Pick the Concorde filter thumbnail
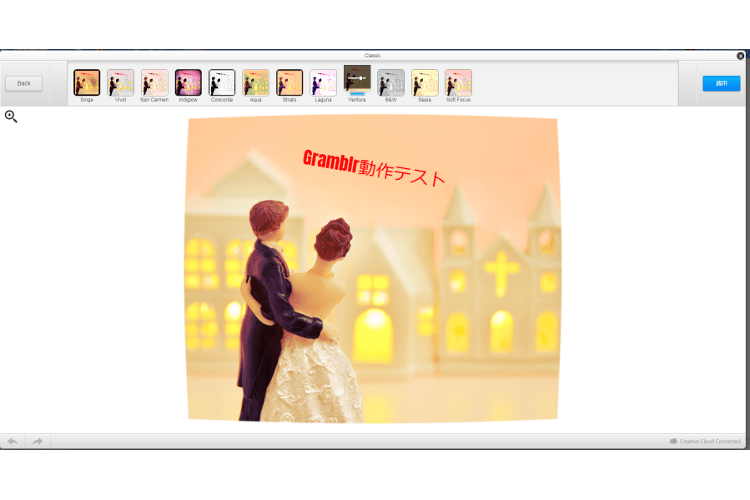The image size is (750, 500). [x=222, y=82]
